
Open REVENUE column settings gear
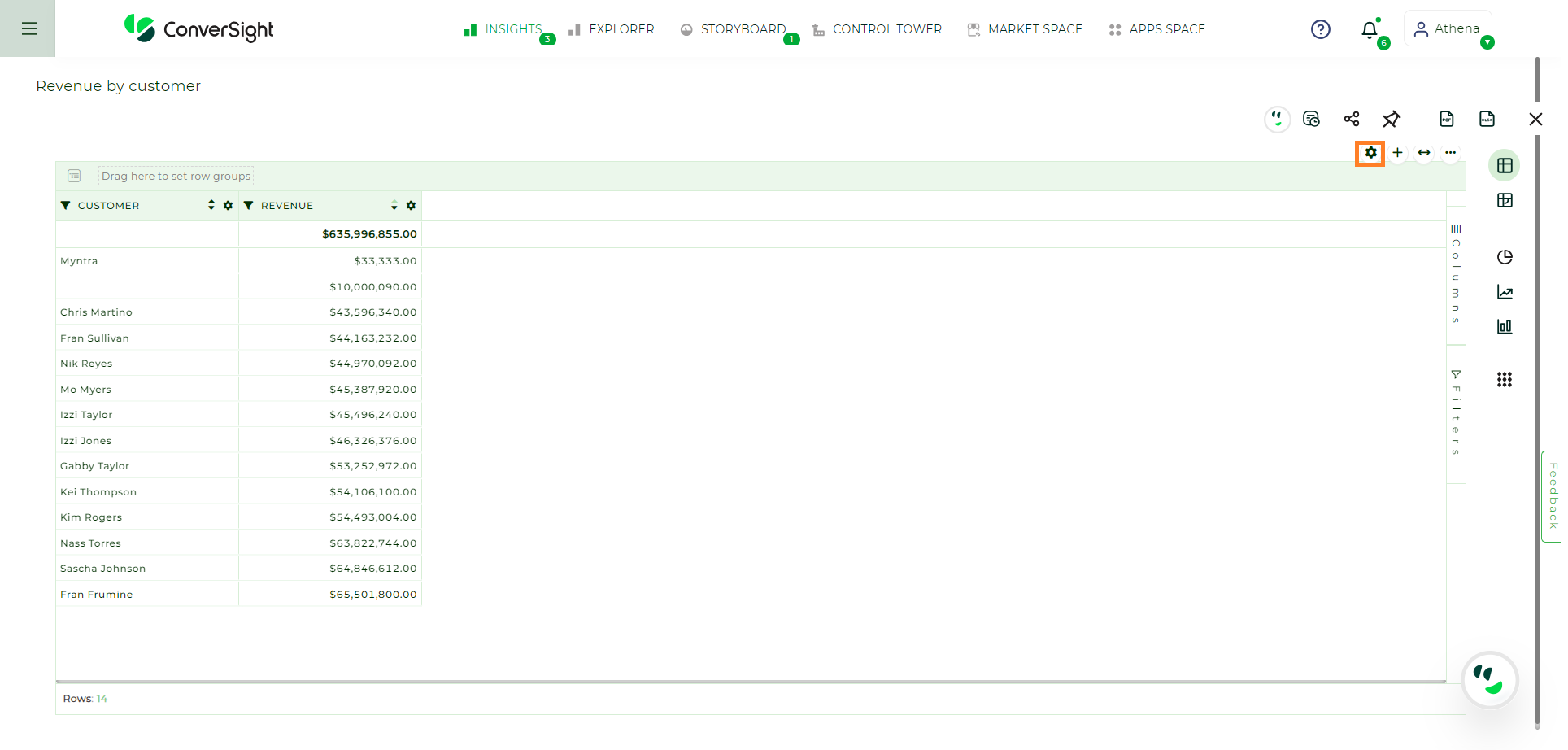tap(411, 206)
